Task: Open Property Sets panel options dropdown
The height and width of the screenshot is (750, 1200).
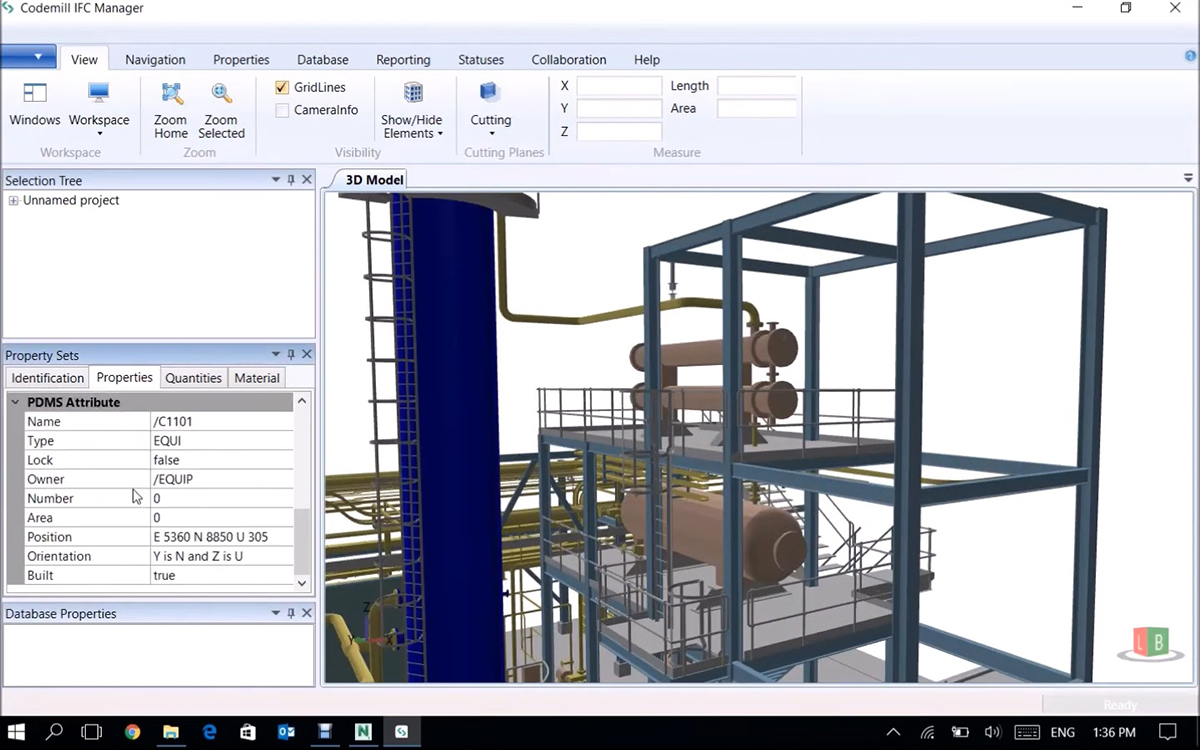Action: pos(276,355)
